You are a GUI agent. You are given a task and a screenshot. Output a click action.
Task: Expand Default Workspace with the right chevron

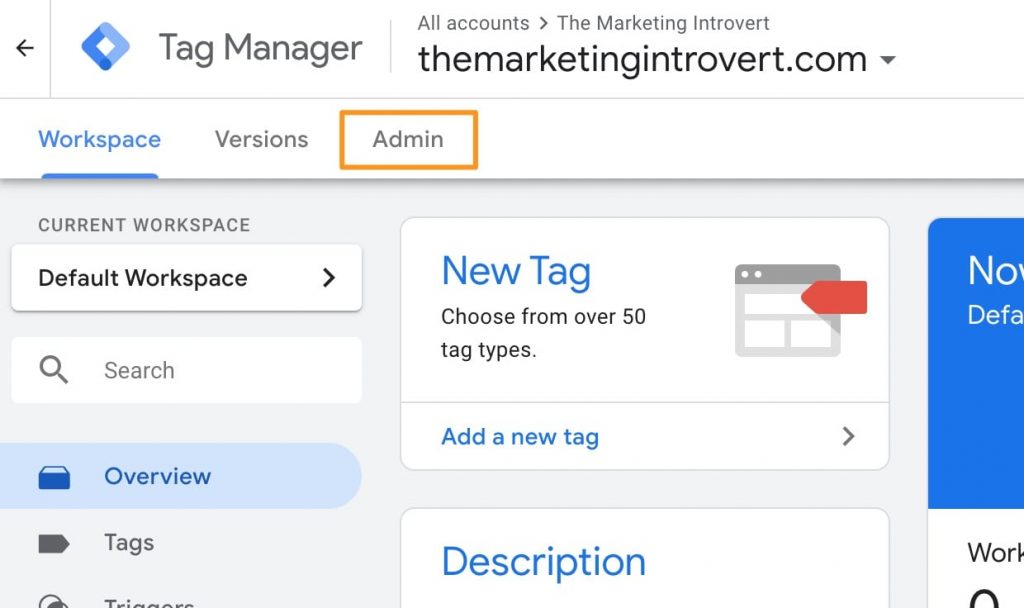pyautogui.click(x=330, y=279)
